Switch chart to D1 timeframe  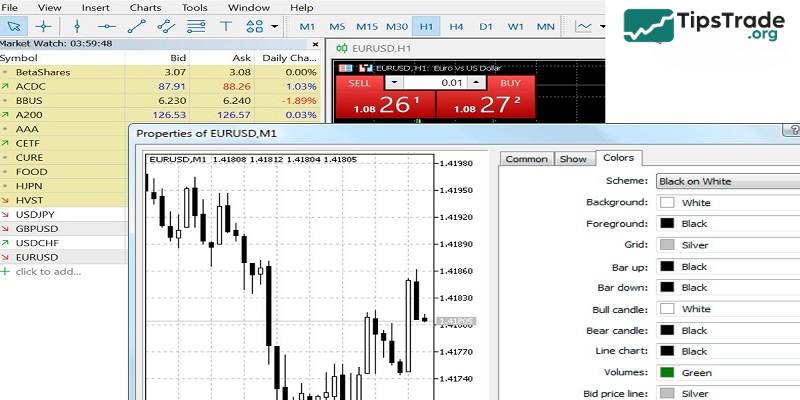(486, 26)
